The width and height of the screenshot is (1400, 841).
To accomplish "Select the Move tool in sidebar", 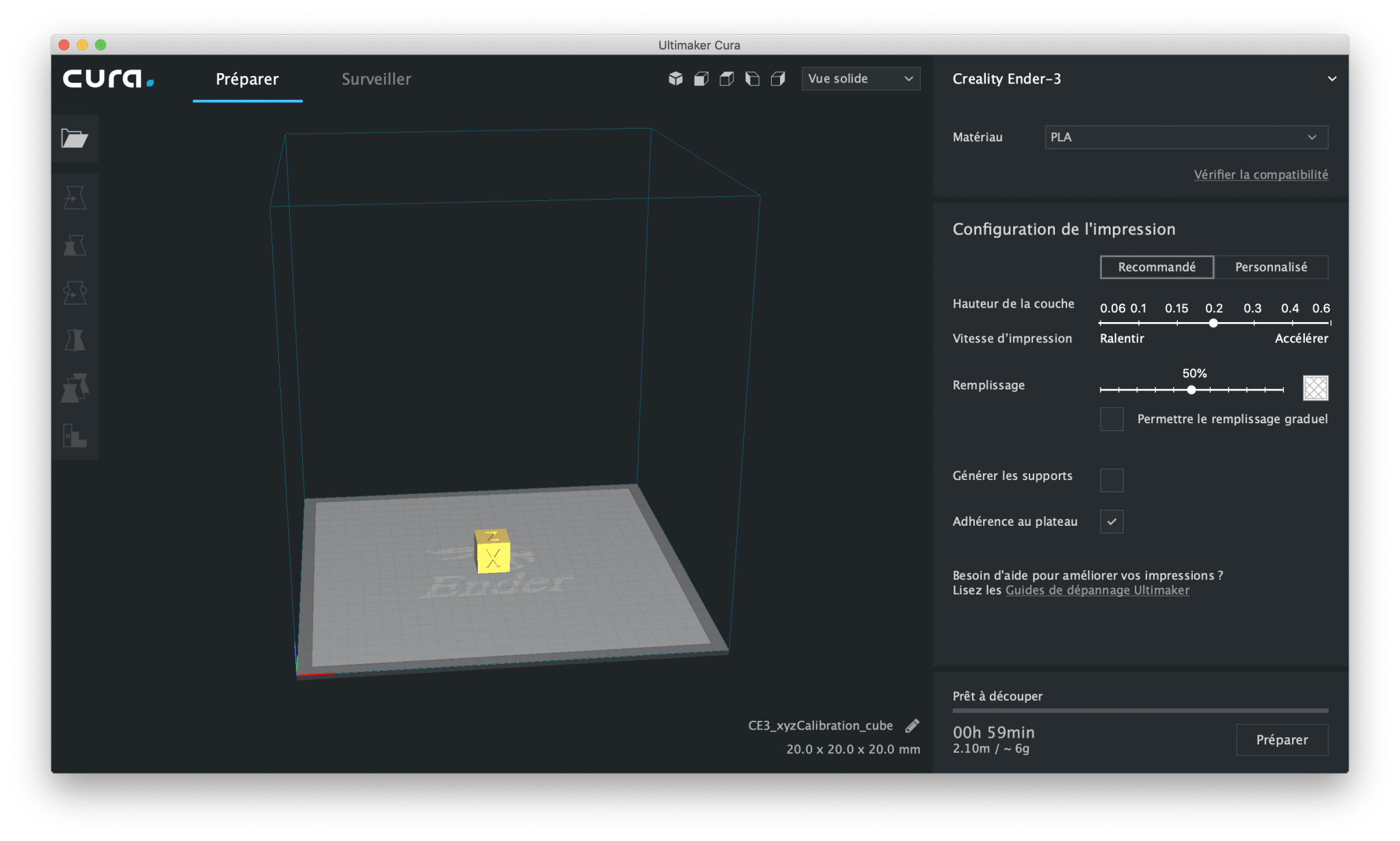I will pyautogui.click(x=75, y=198).
